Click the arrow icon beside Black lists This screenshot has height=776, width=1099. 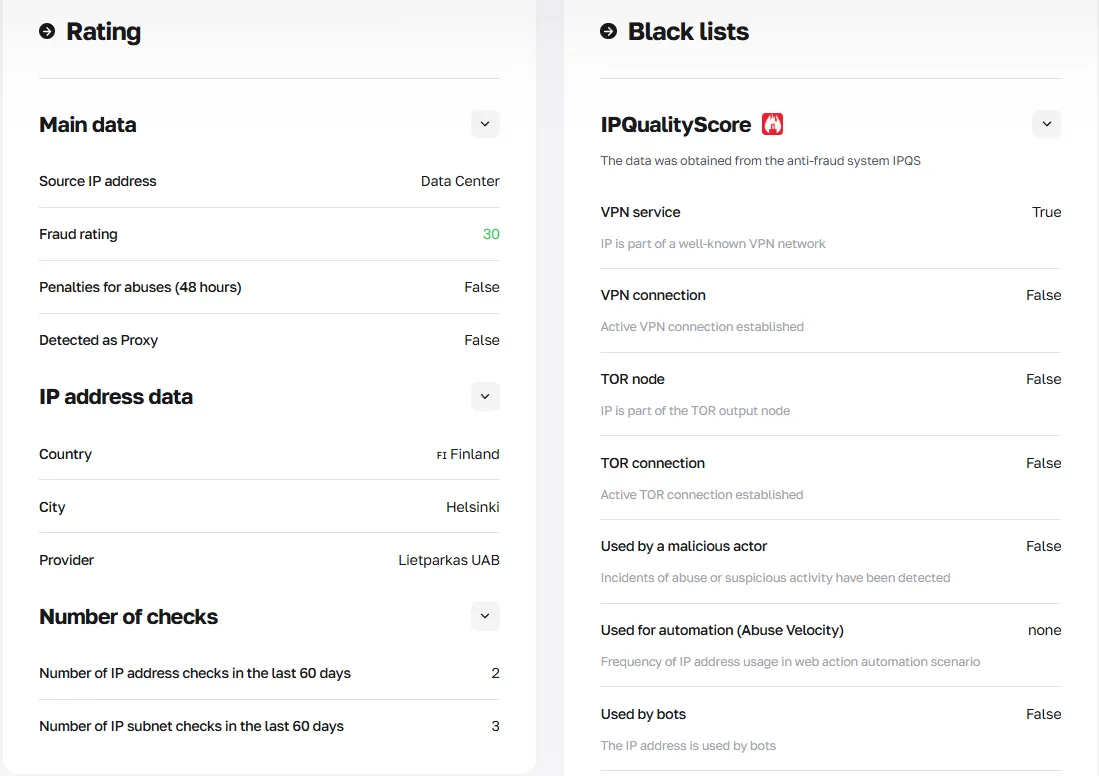[x=608, y=32]
